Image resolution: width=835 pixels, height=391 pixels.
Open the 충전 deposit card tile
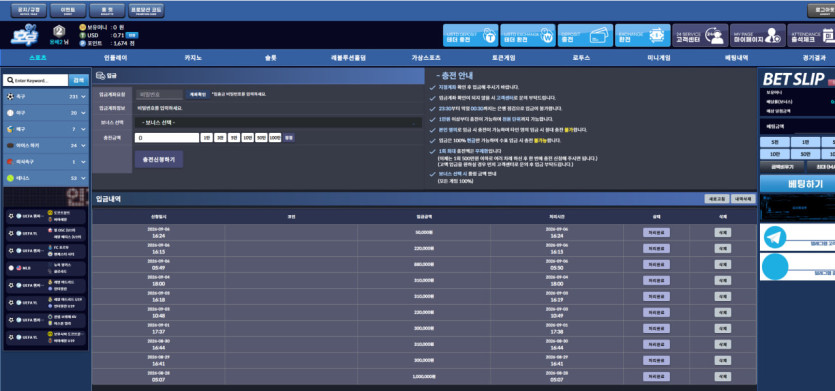(585, 36)
